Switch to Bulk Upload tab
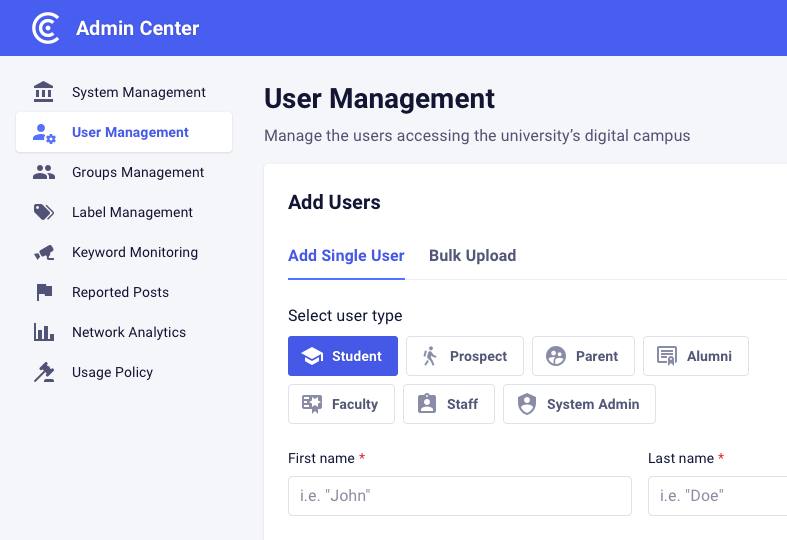Screen dimensions: 787x540 coord(472,255)
